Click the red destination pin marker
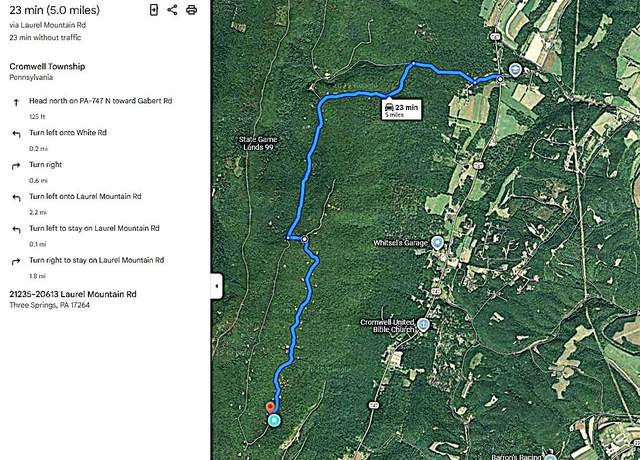The image size is (640, 460). pos(270,406)
